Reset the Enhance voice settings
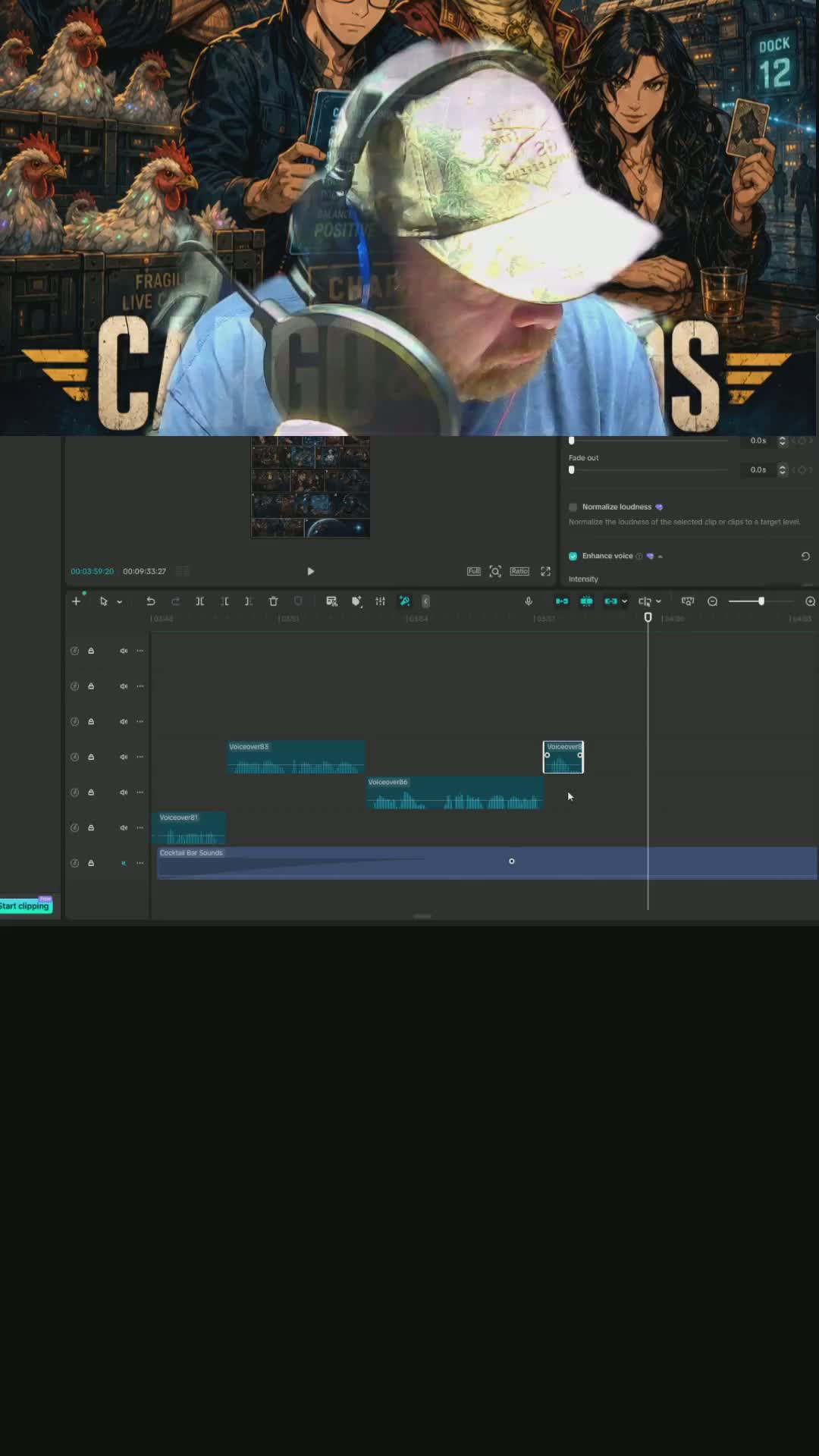 click(x=805, y=556)
